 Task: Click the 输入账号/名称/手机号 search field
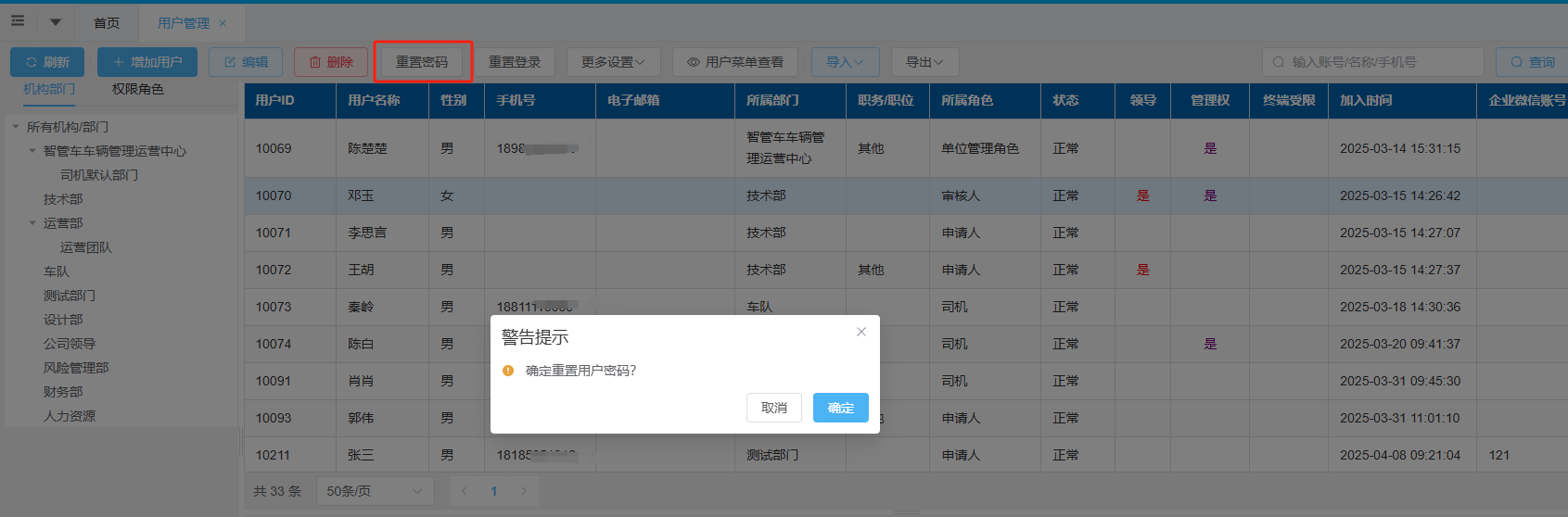(1377, 62)
